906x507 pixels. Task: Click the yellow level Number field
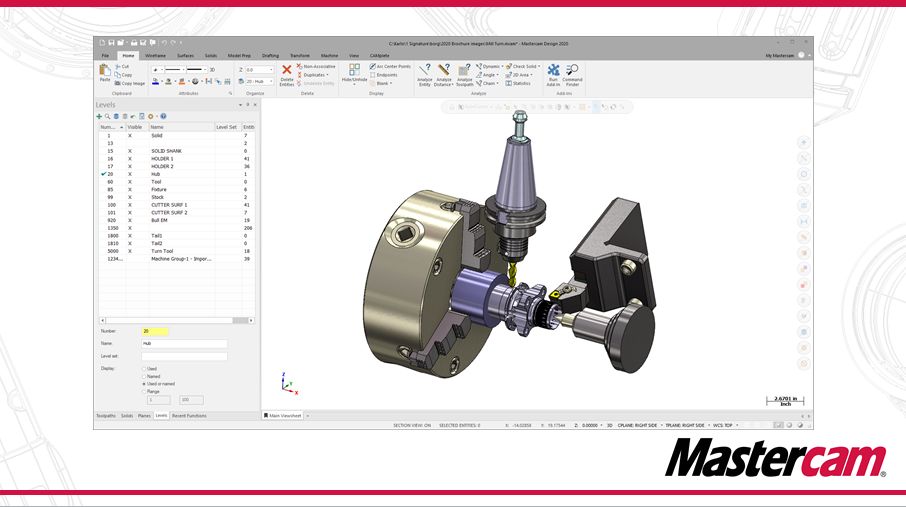[x=155, y=331]
